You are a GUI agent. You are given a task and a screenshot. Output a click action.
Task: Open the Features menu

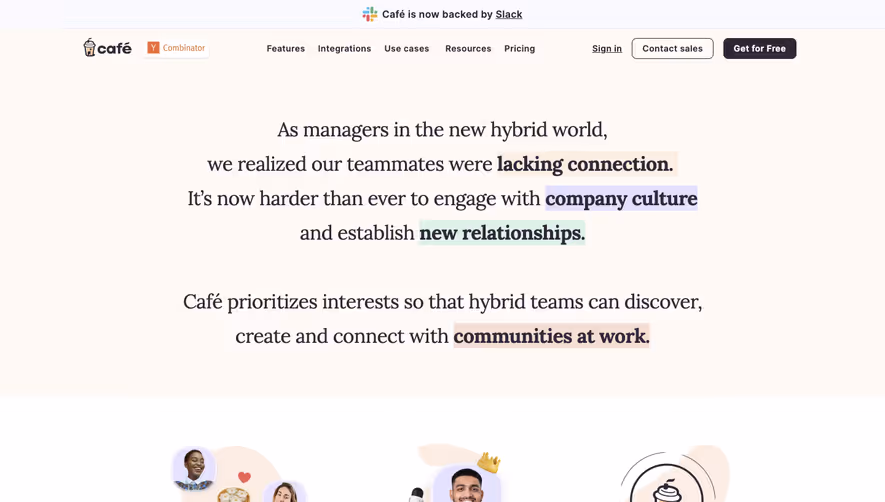click(286, 49)
